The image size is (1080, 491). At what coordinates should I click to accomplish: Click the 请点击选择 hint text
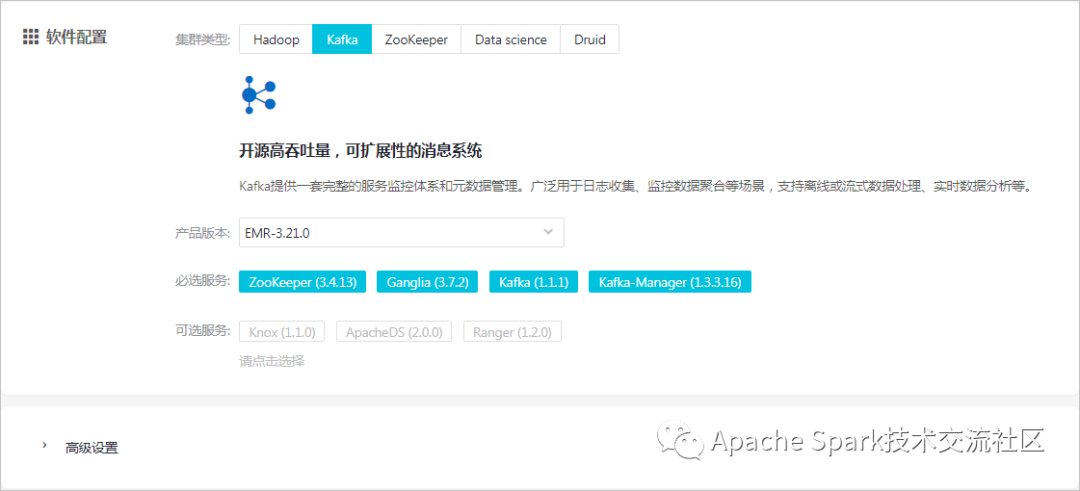pos(272,361)
